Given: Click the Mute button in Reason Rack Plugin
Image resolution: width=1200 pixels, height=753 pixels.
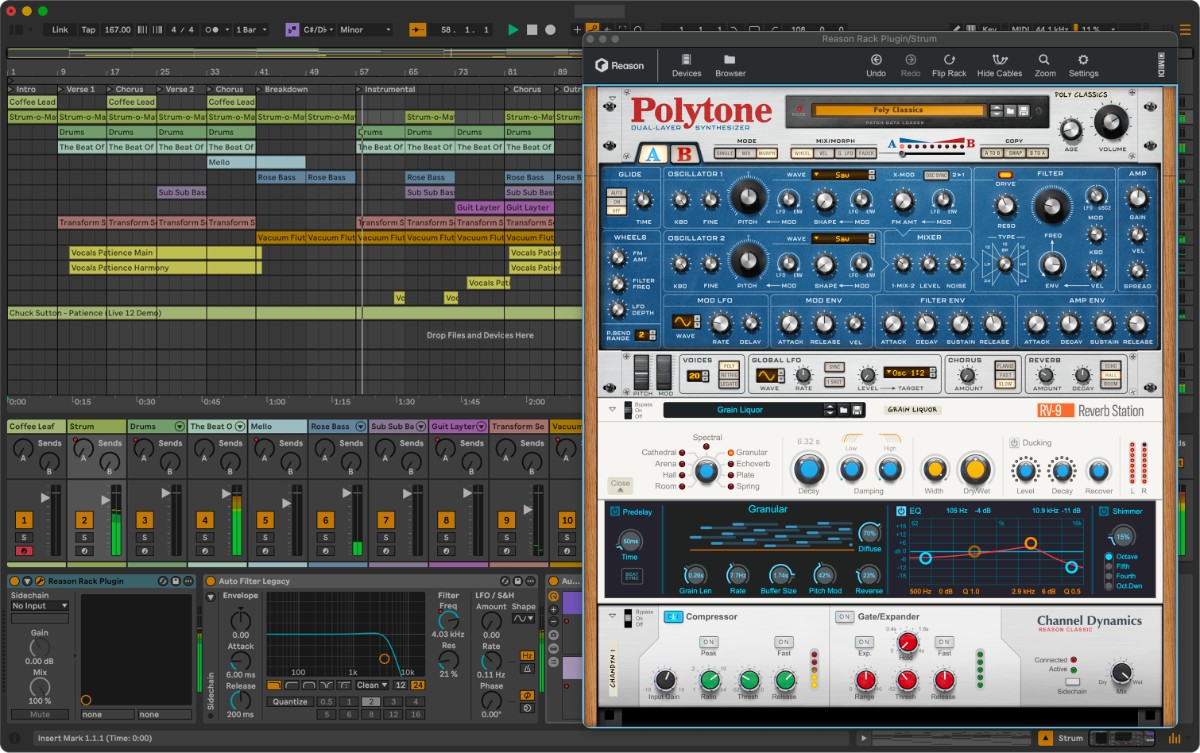Looking at the screenshot, I should tap(40, 715).
